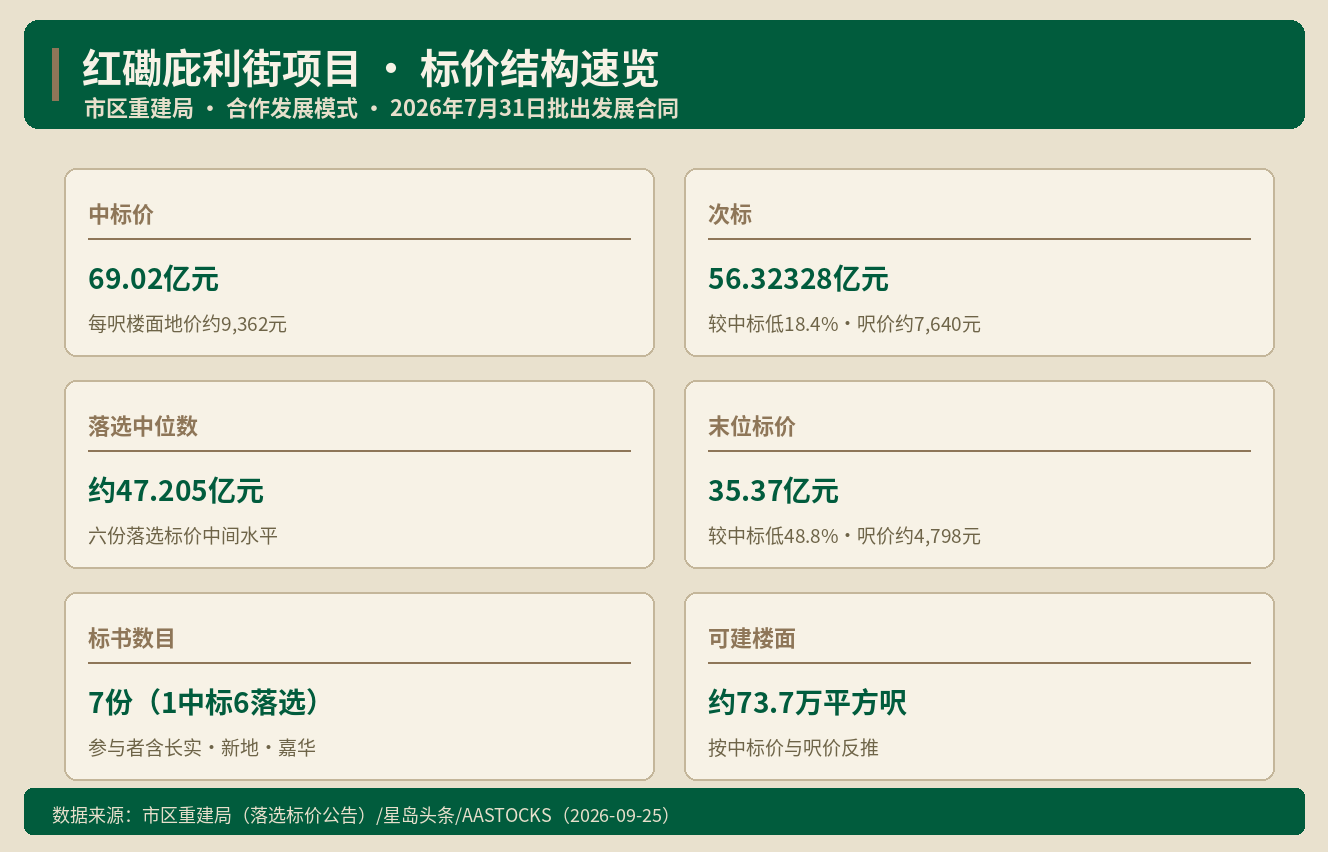Viewport: 1328px width, 852px height.
Task: Click the note 六份落选标价中间水平
Action: [x=182, y=536]
